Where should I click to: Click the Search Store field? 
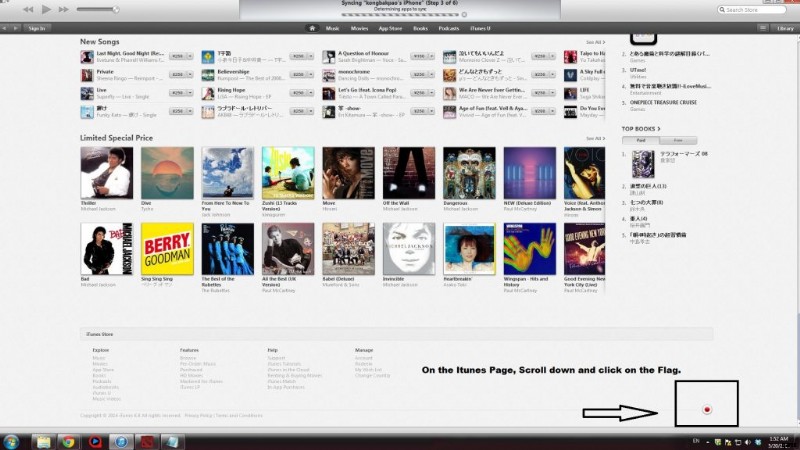(x=755, y=10)
